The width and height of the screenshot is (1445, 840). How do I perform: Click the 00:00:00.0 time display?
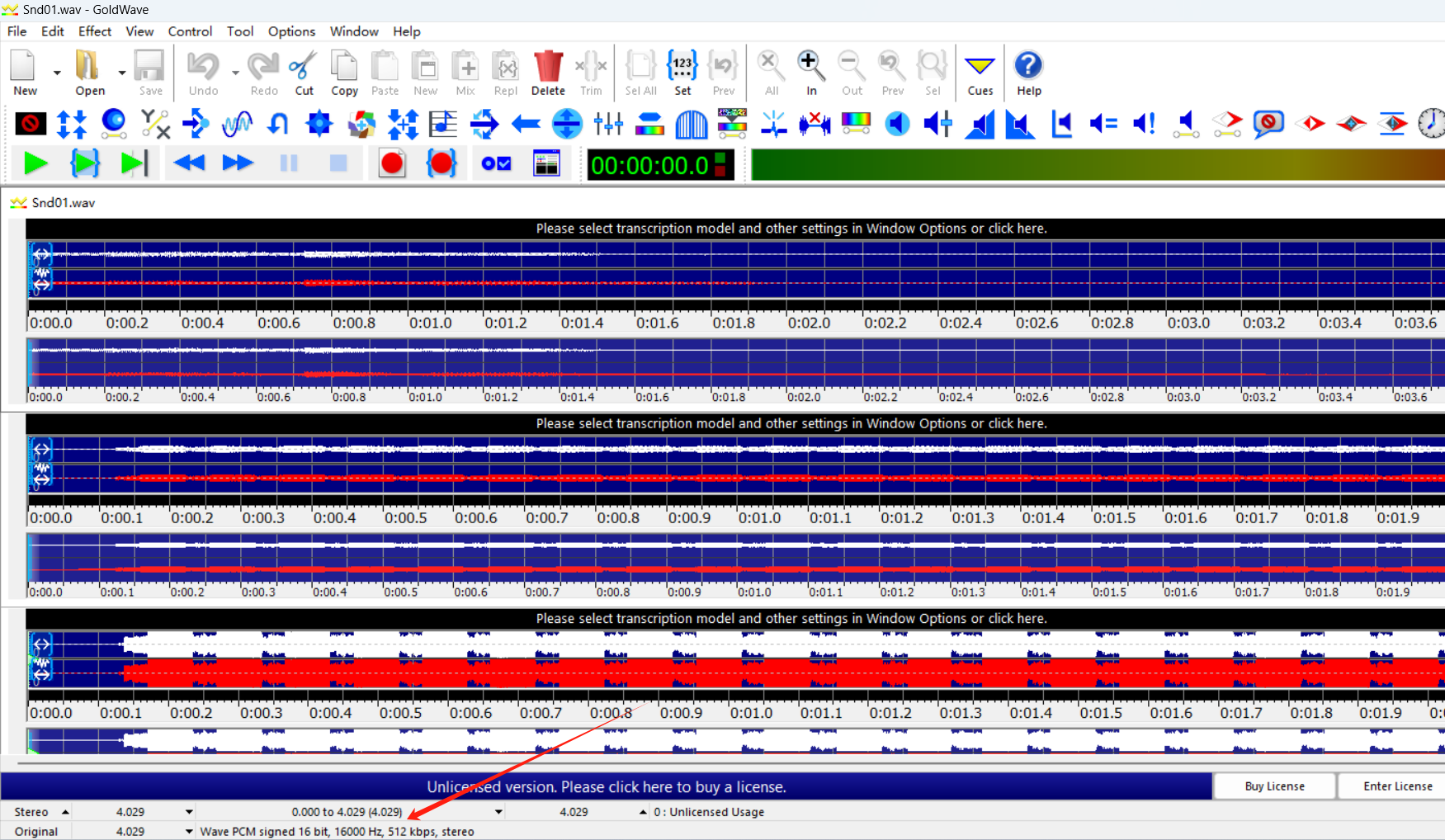[x=660, y=165]
